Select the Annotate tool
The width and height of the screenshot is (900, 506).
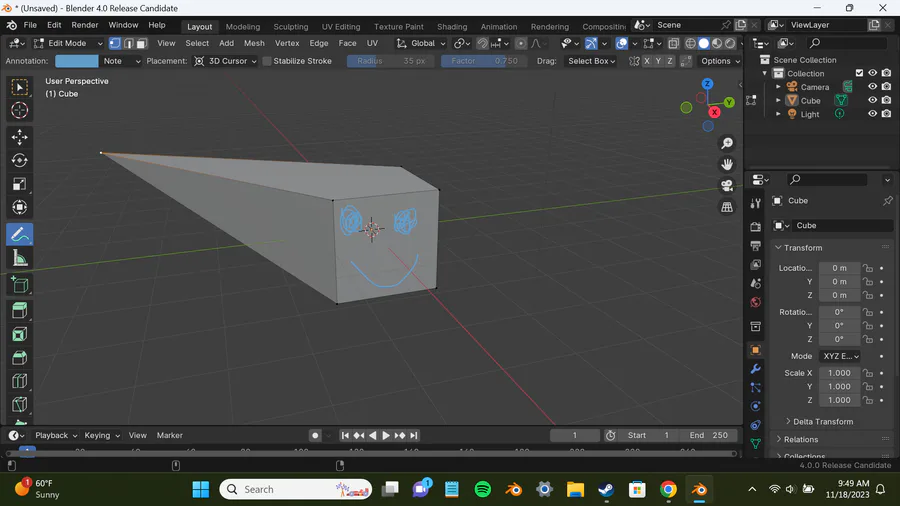tap(20, 235)
